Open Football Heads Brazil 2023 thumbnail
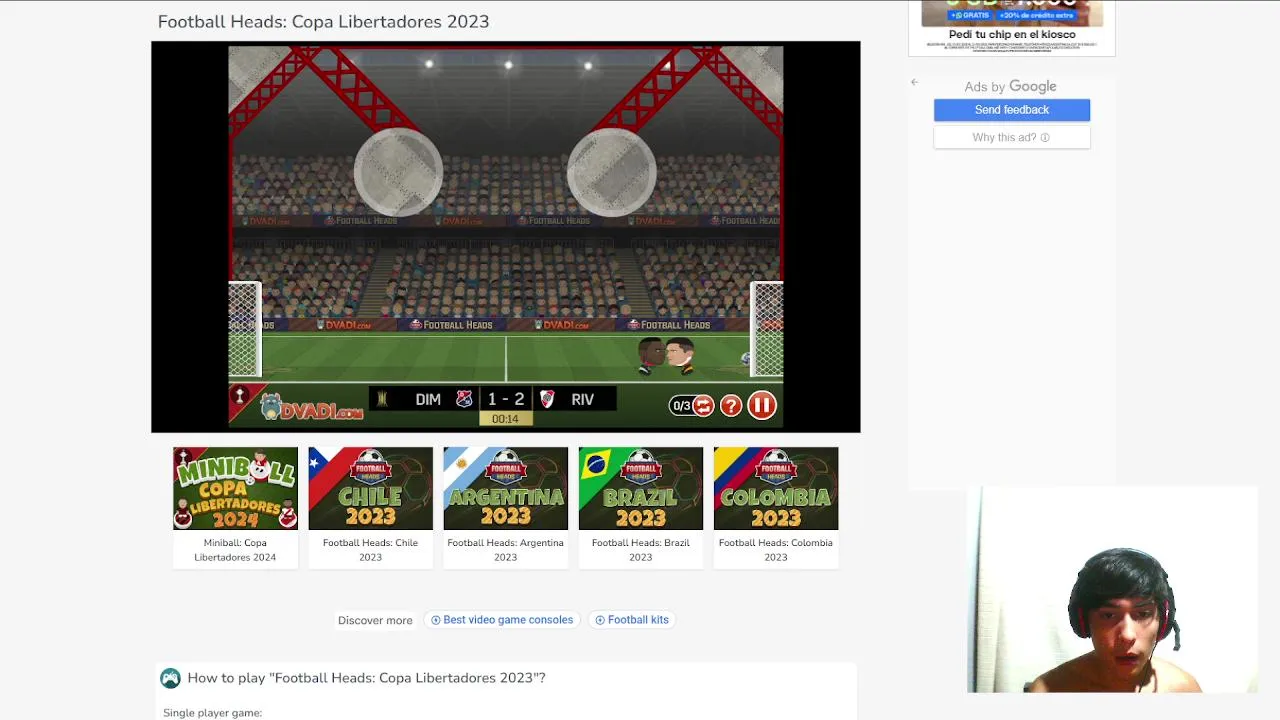This screenshot has height=720, width=1280. 640,488
